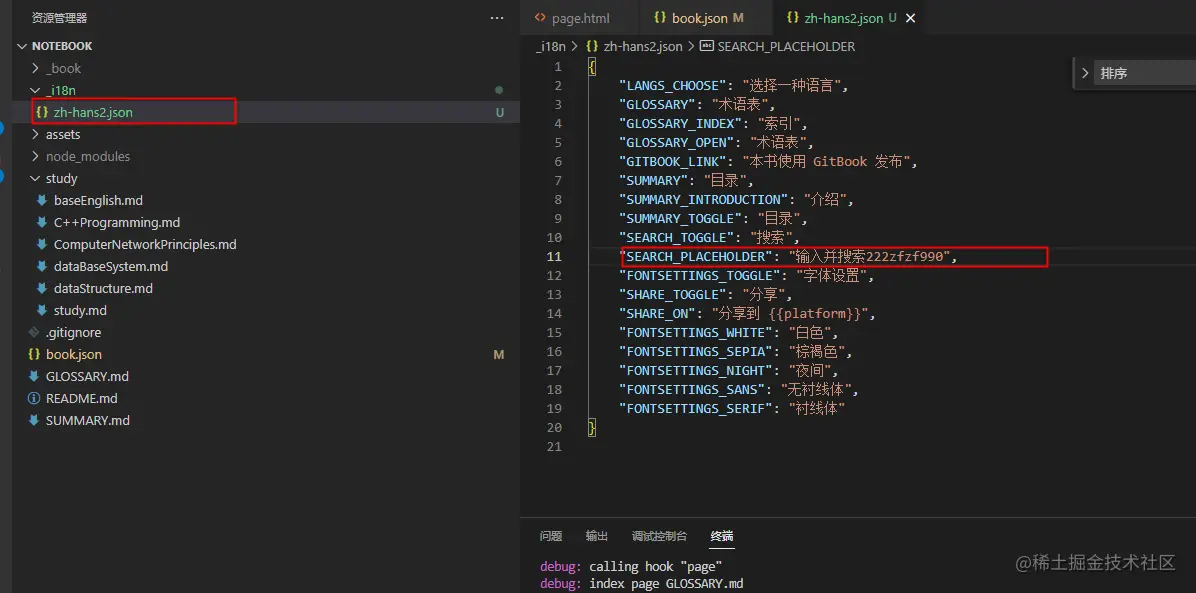
Task: Click the 资源管理器 explorer title
Action: tap(59, 18)
